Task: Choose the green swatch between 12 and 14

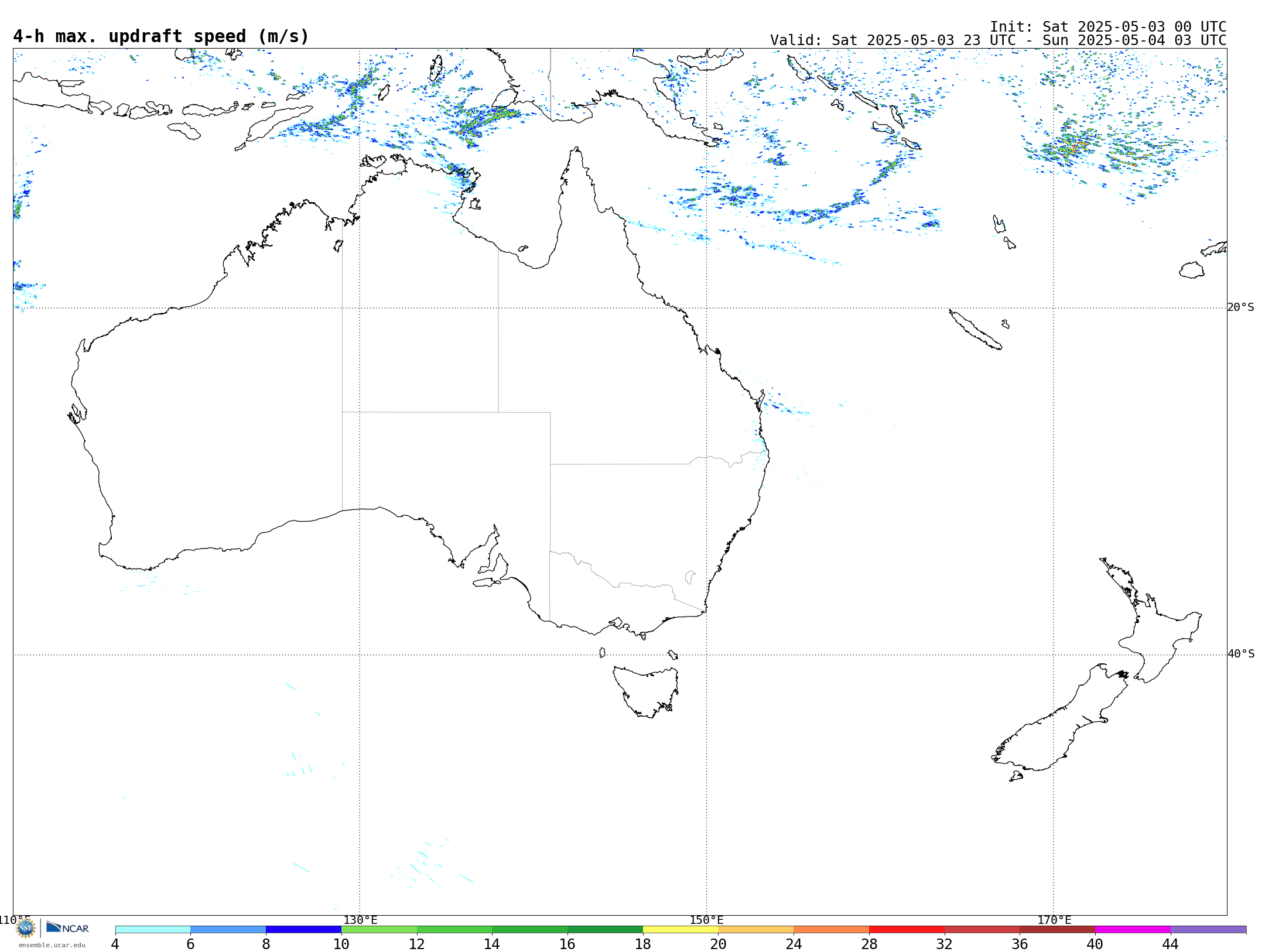Action: [454, 929]
